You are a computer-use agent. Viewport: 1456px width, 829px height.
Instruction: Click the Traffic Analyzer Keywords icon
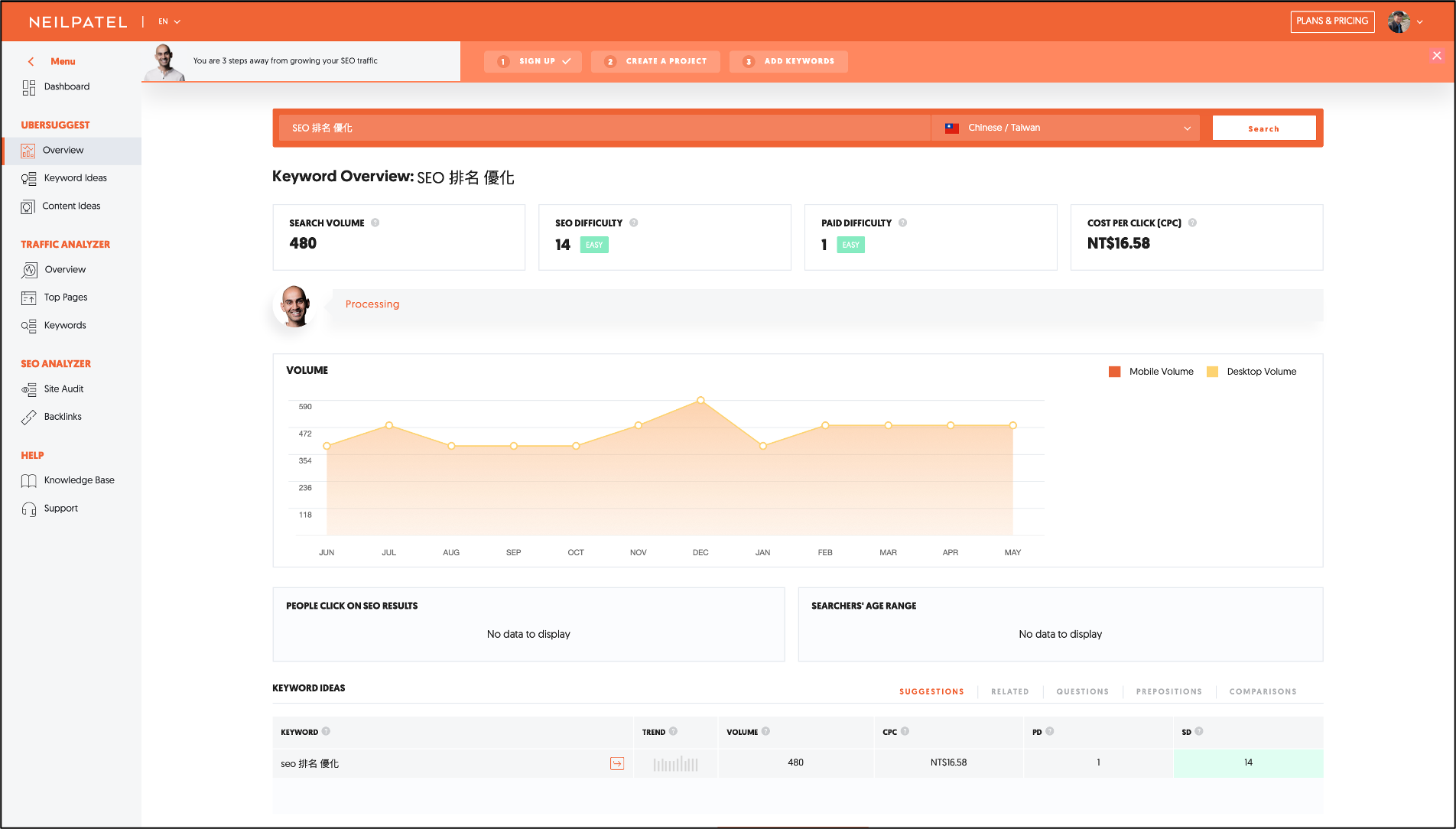[29, 327]
